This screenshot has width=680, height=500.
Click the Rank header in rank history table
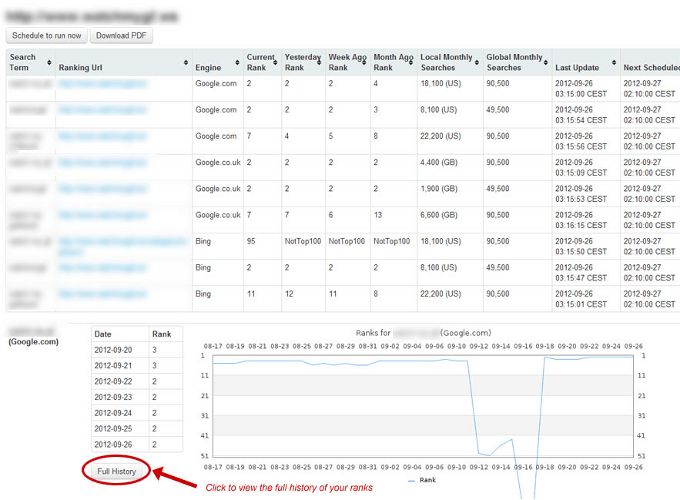tap(162, 334)
